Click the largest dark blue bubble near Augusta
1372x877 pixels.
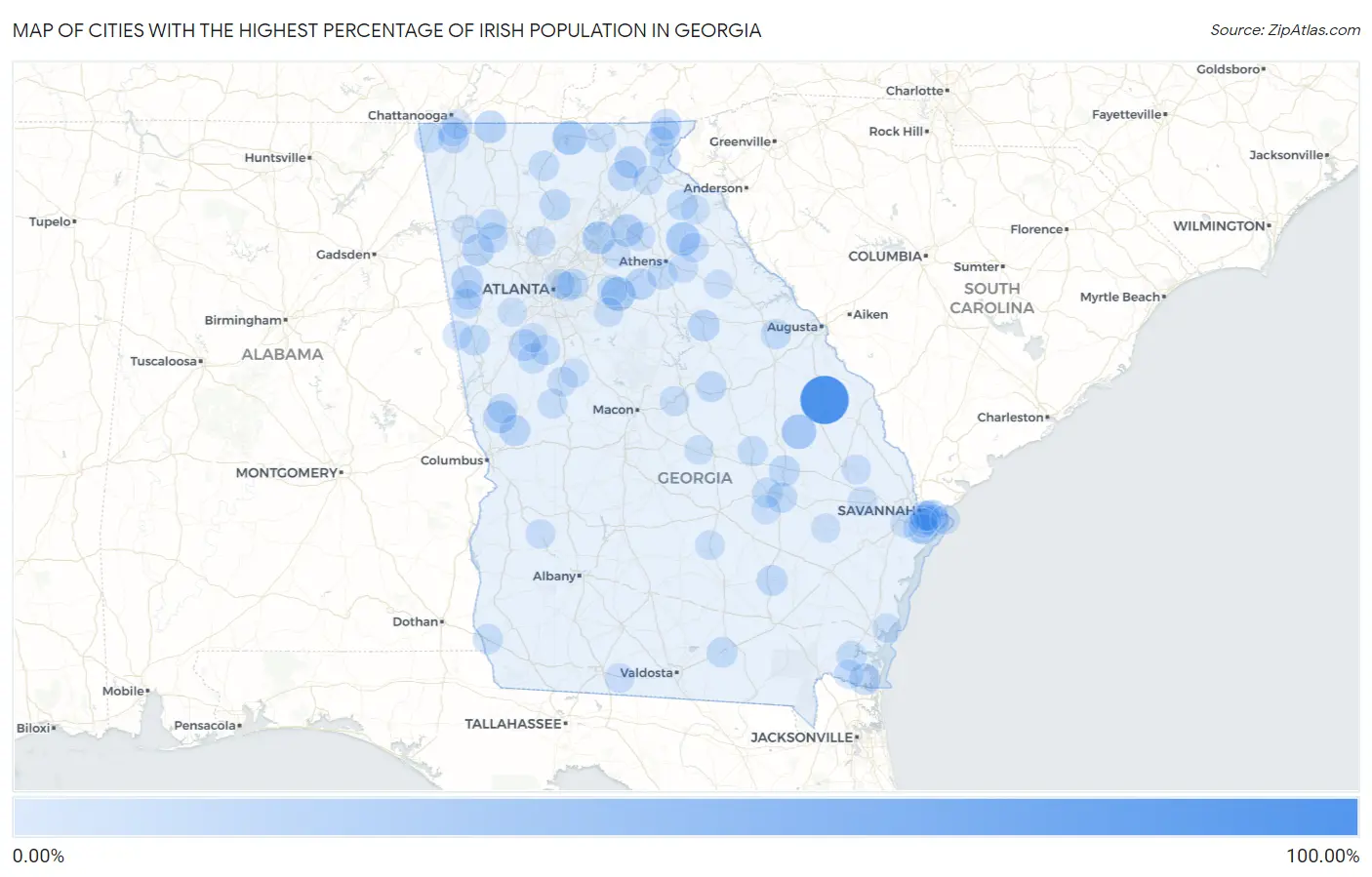tap(825, 400)
